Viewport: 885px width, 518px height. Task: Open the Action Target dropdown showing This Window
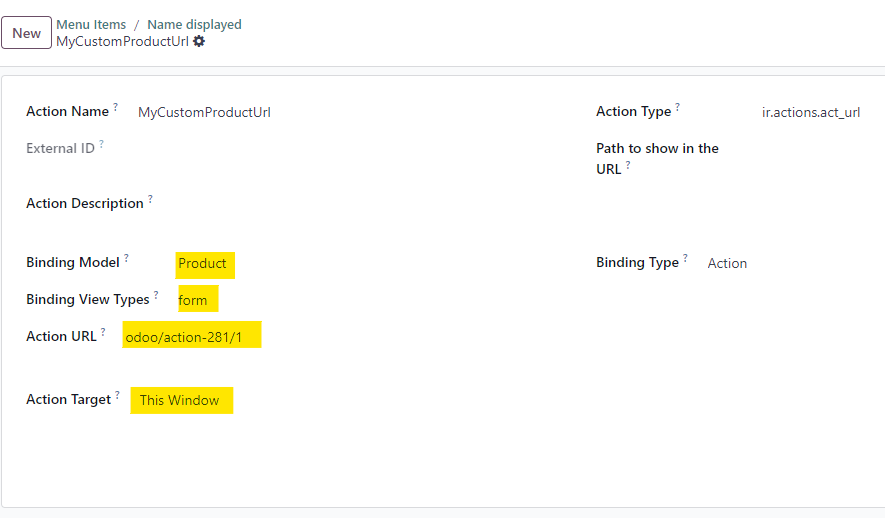(x=181, y=400)
